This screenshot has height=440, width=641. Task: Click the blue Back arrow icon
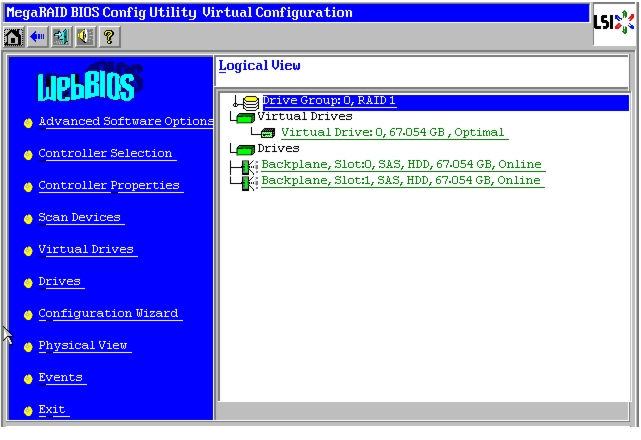point(37,37)
